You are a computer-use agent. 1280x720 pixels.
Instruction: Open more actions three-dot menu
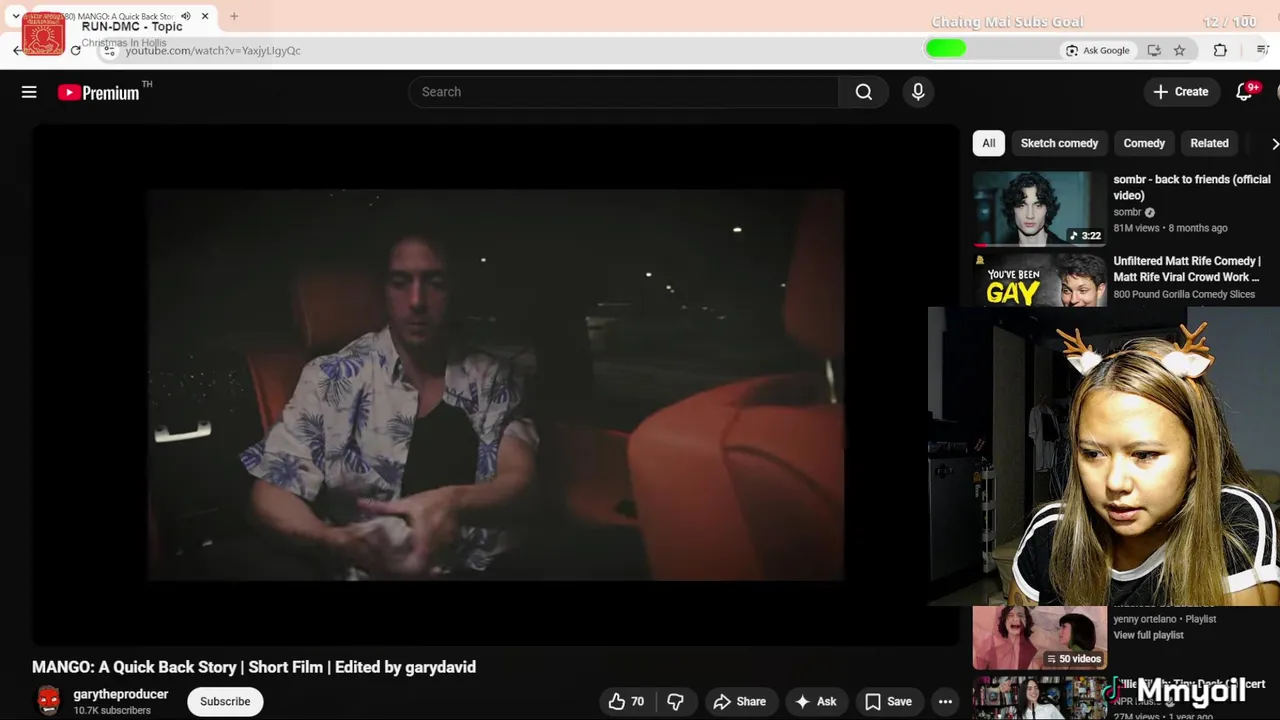(x=945, y=702)
